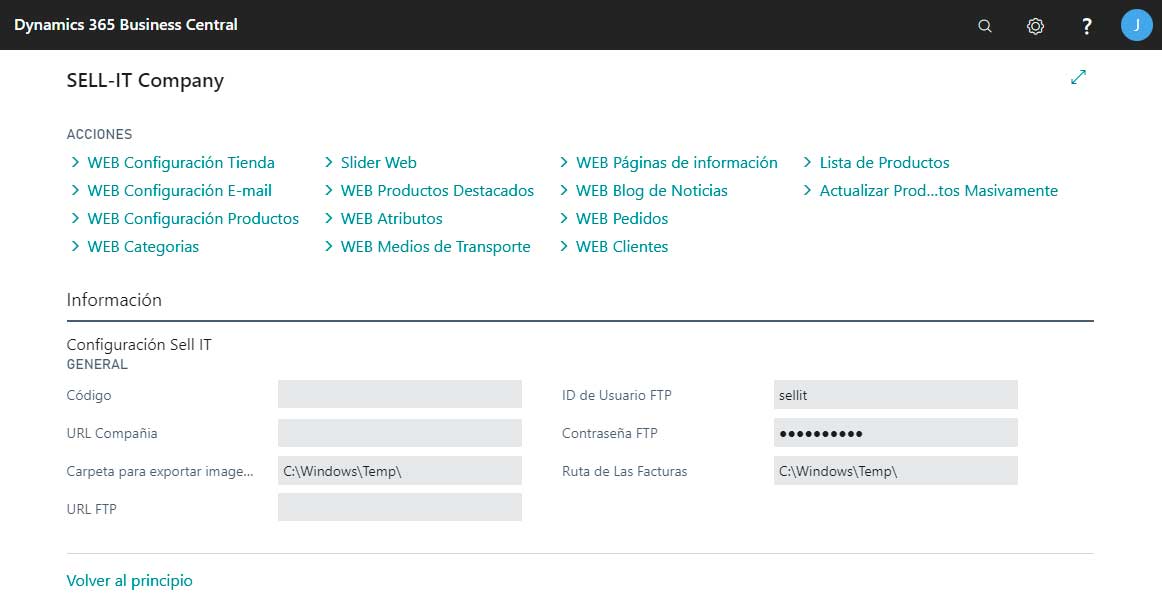Viewport: 1162px width, 612px height.
Task: Open WEB Configuración Productos
Action: [x=193, y=219]
